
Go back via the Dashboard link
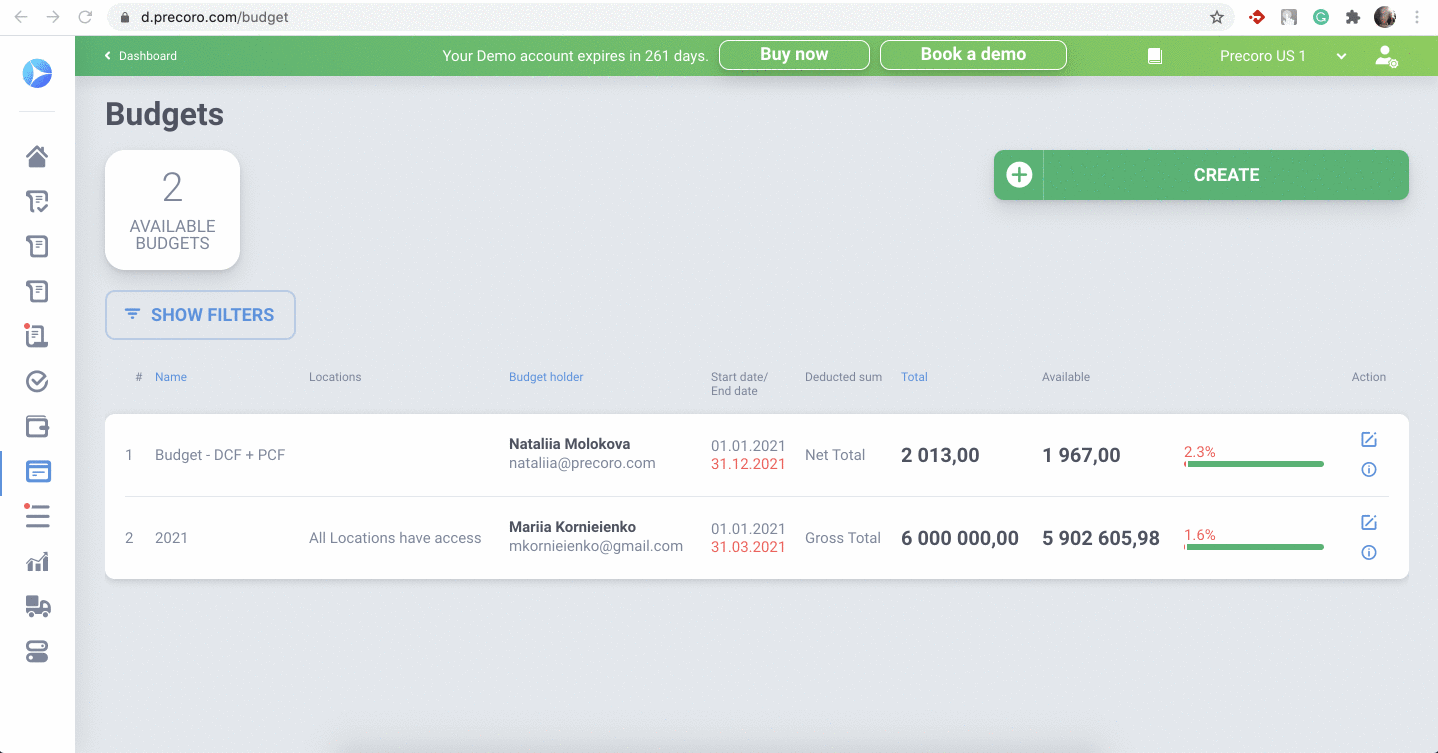[141, 56]
